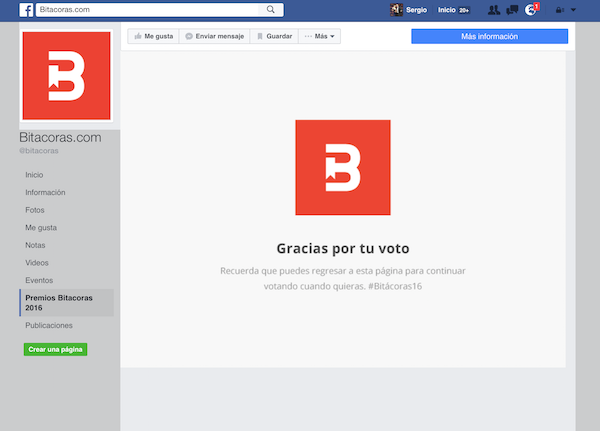
Task: Click the privacy lock shortcuts icon
Action: (559, 10)
